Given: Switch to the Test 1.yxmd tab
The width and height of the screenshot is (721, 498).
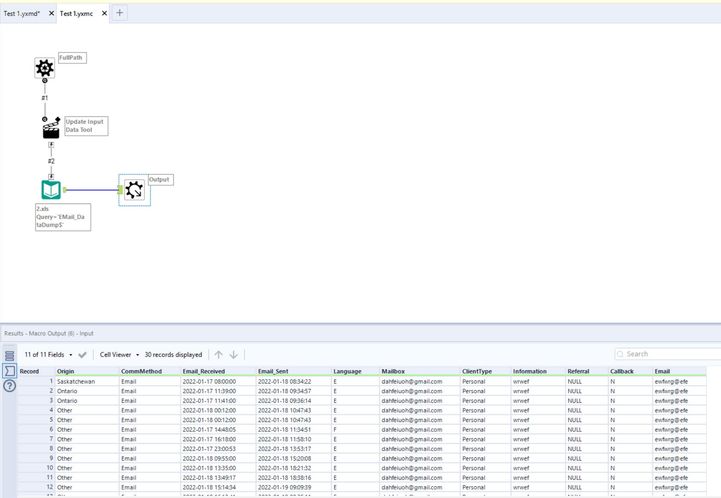Looking at the screenshot, I should click(22, 13).
